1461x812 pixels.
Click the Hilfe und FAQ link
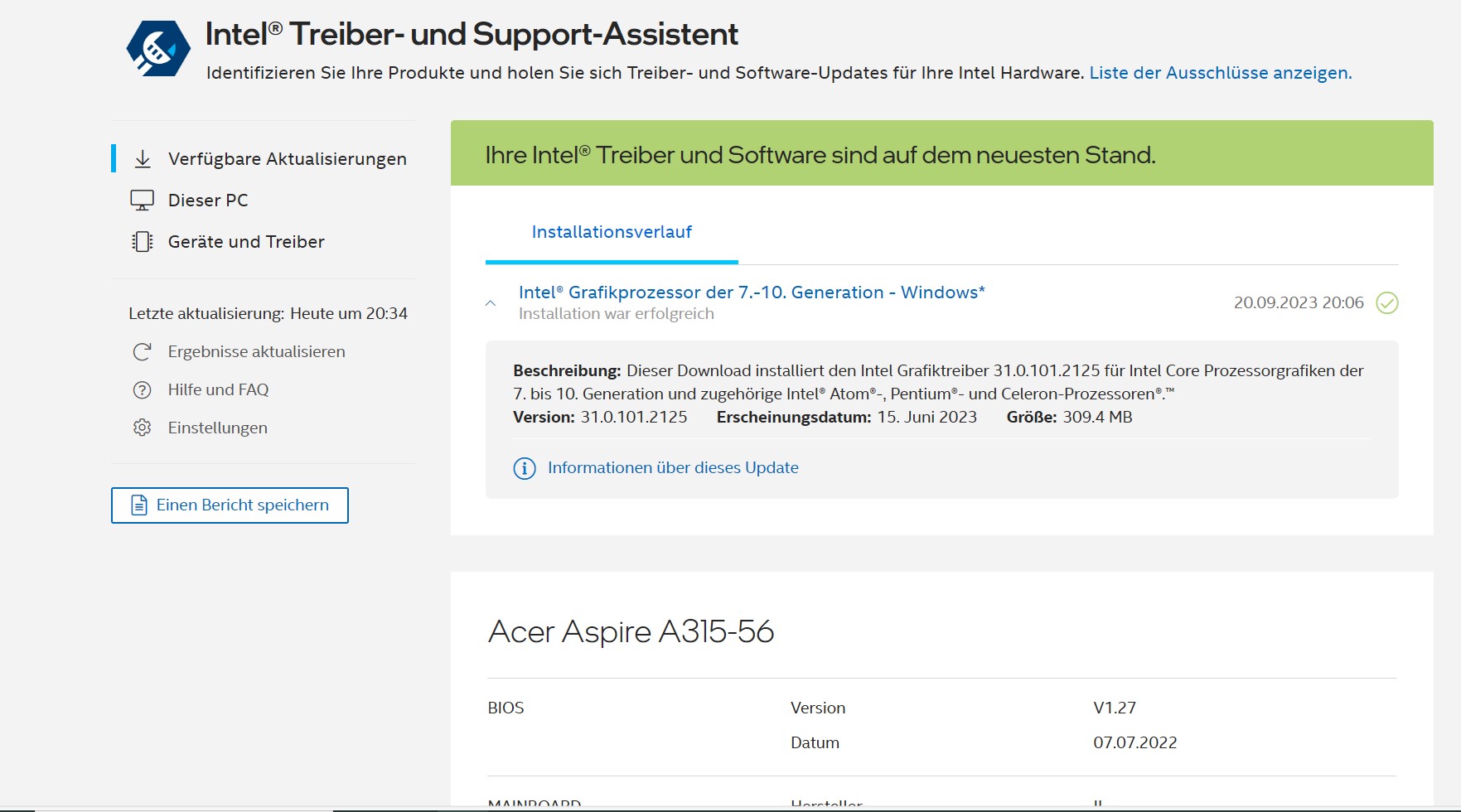[x=218, y=390]
